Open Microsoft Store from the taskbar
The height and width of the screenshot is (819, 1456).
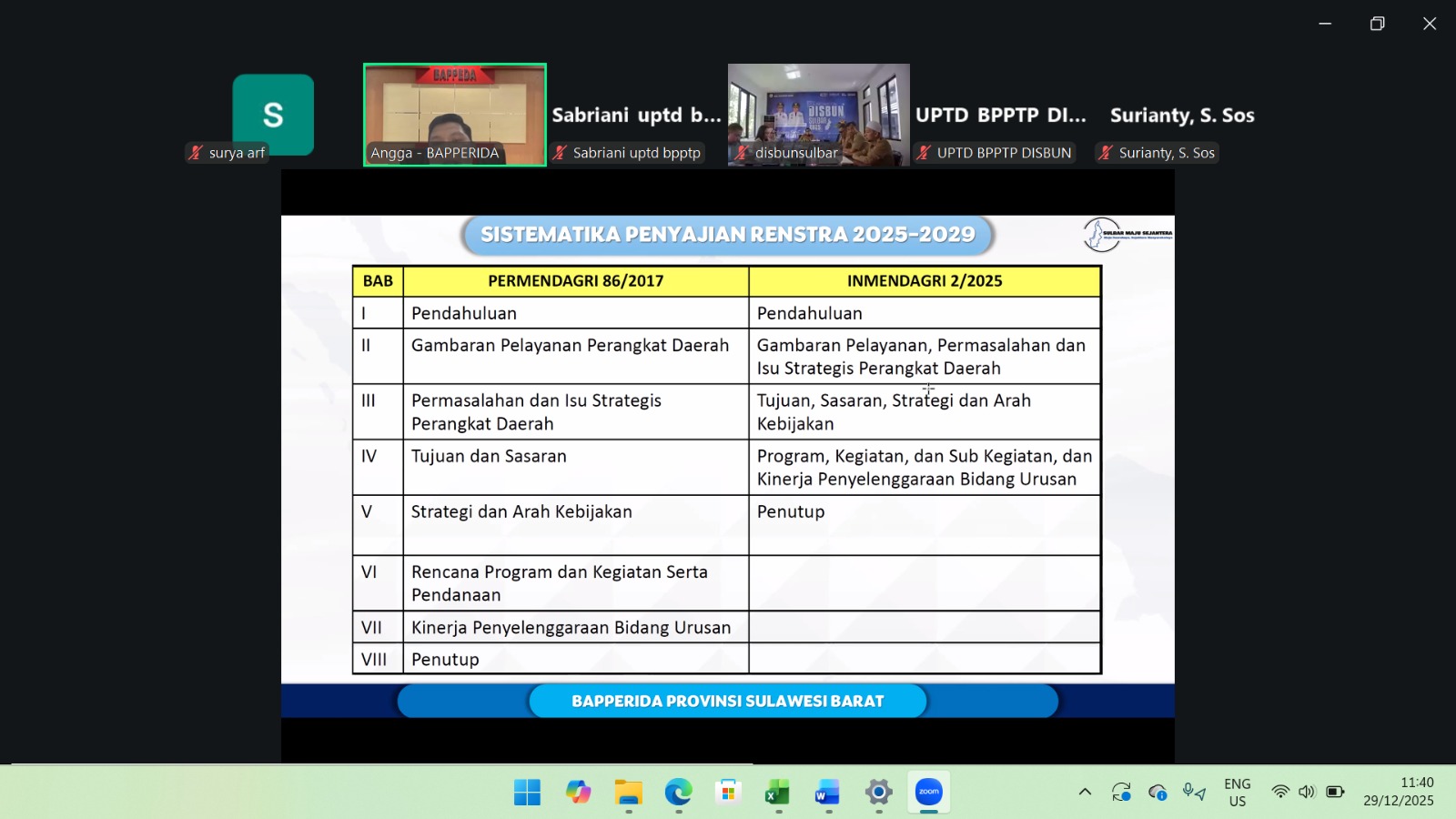point(728,793)
